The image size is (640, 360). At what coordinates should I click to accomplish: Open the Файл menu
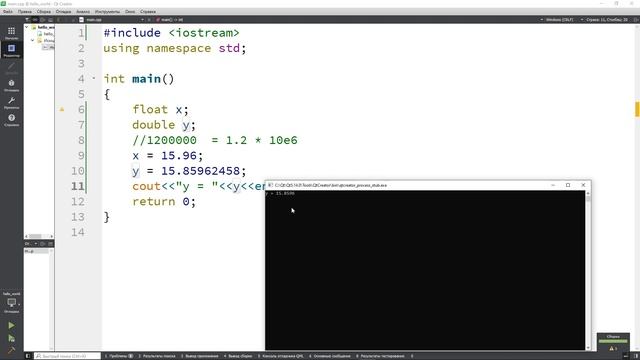coord(8,12)
